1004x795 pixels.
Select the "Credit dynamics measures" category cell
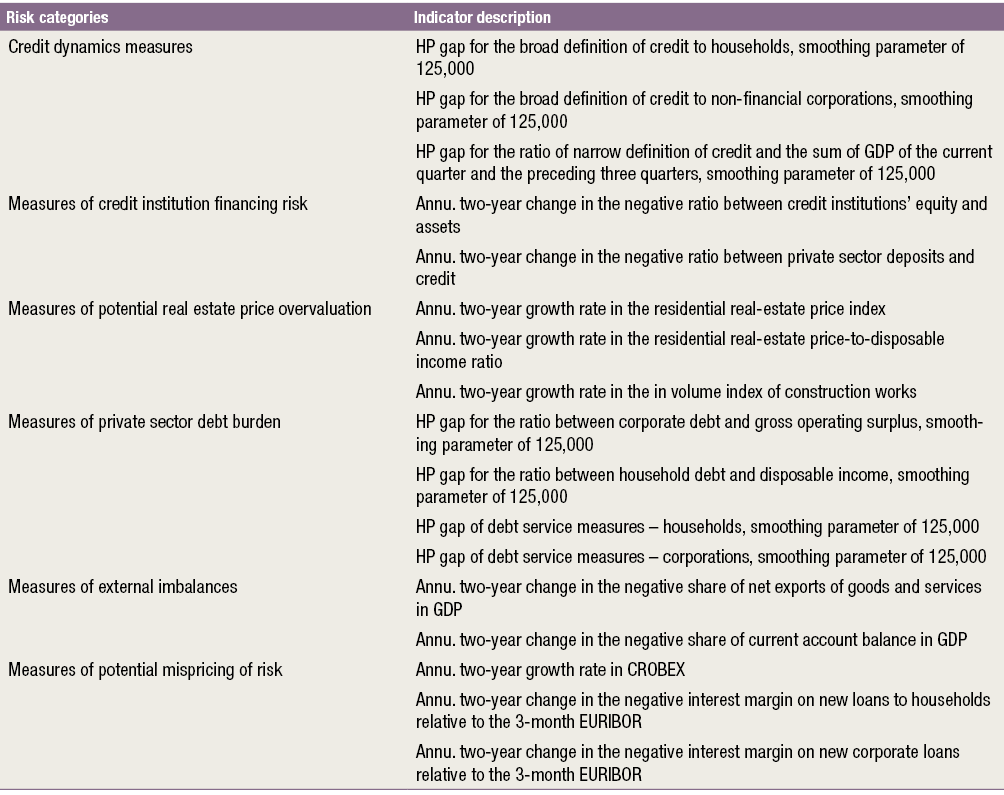(x=91, y=47)
